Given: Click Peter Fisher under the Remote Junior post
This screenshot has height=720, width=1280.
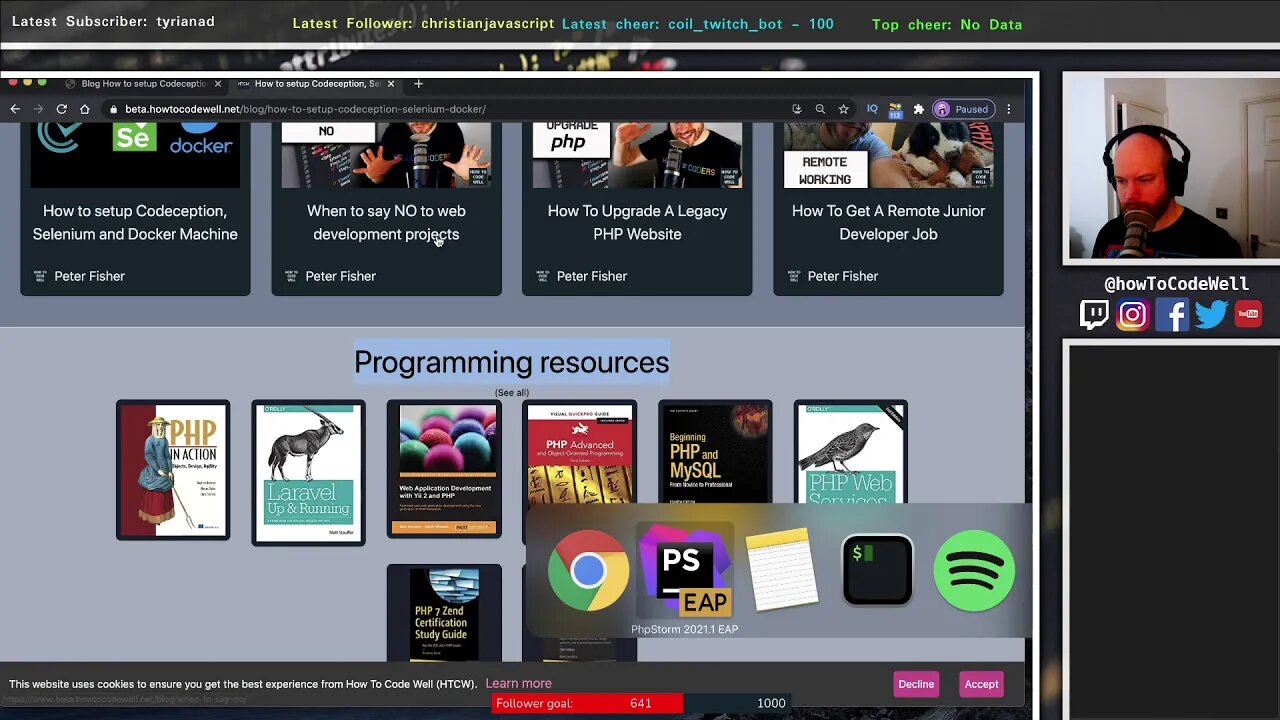Looking at the screenshot, I should (842, 276).
